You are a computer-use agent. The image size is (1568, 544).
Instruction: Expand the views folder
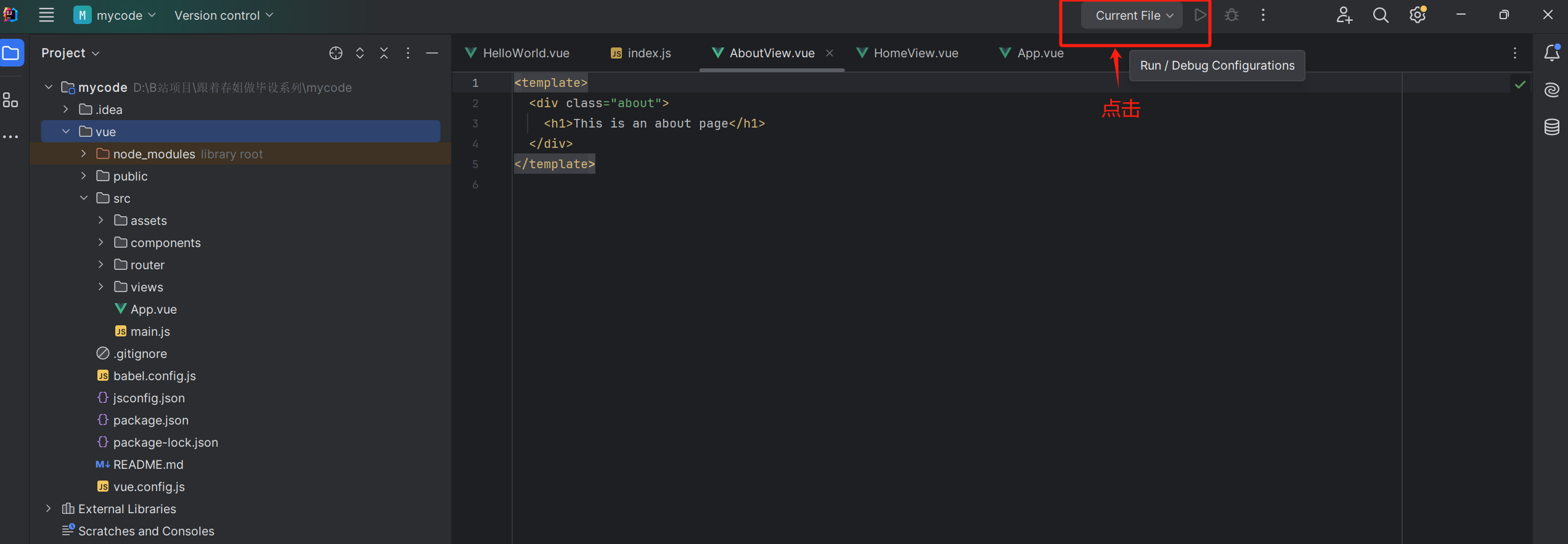tap(100, 287)
